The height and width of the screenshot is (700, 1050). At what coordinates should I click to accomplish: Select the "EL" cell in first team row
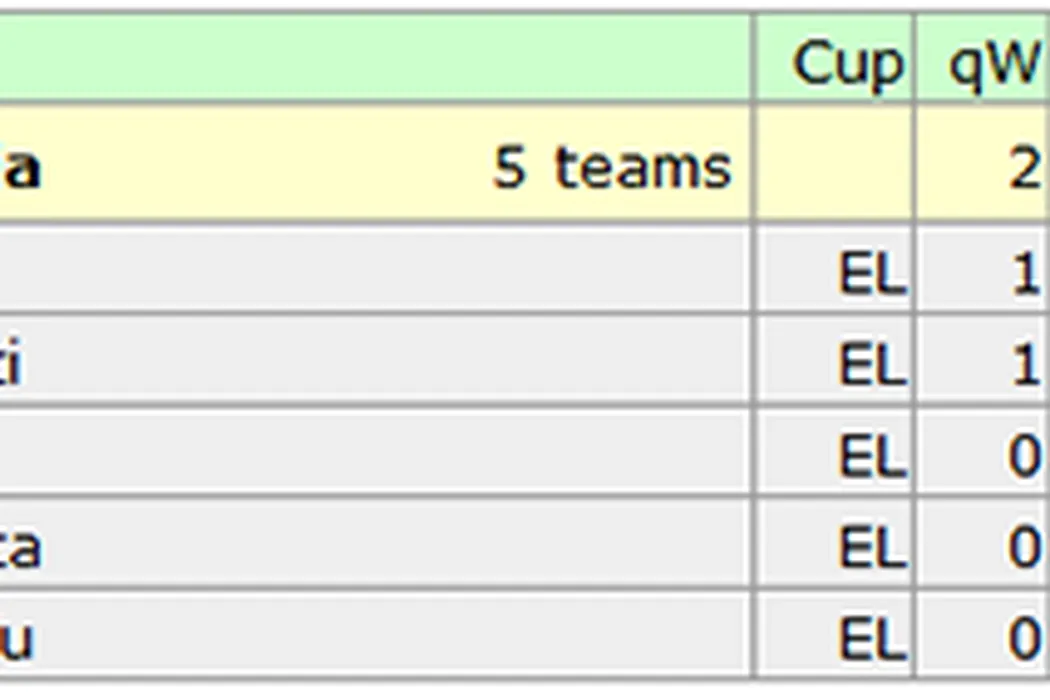tap(871, 274)
